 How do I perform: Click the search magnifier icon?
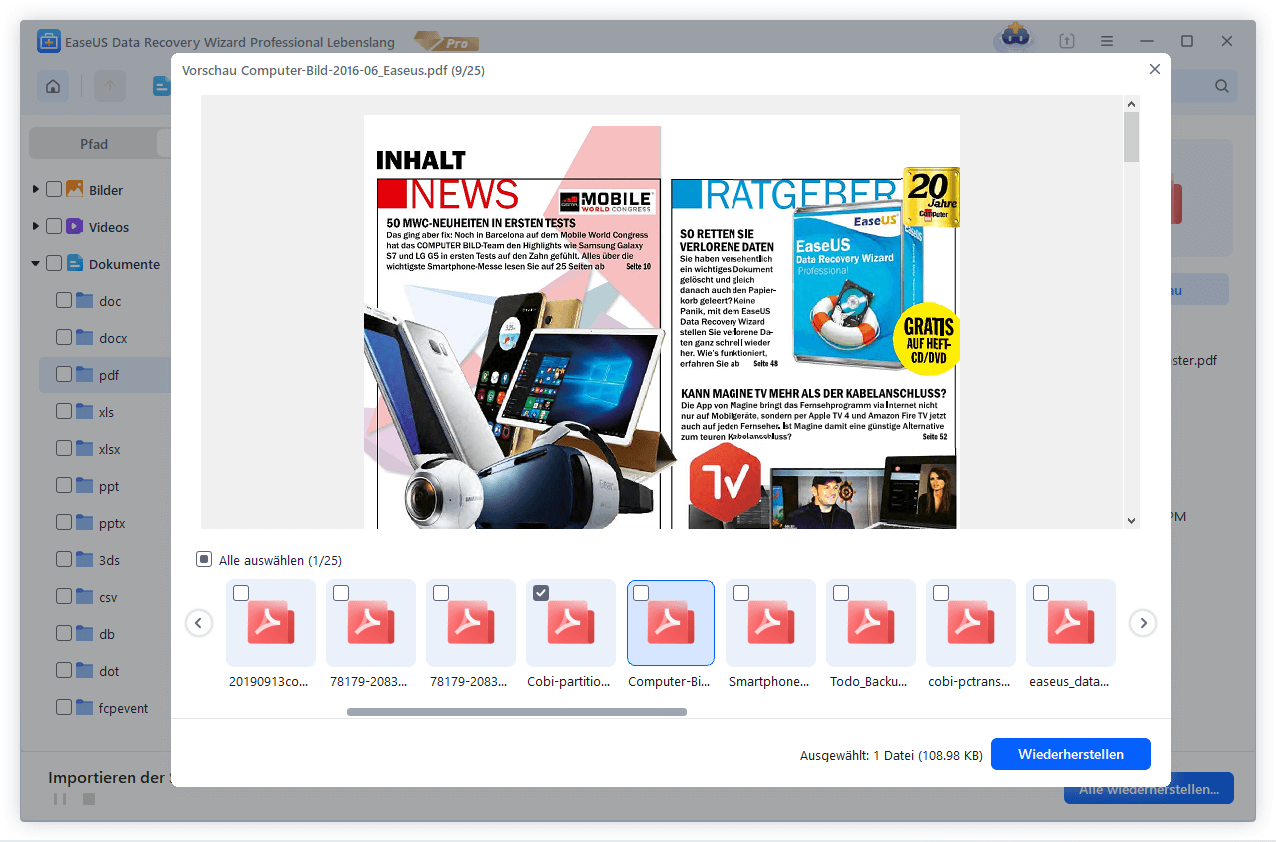(1222, 86)
